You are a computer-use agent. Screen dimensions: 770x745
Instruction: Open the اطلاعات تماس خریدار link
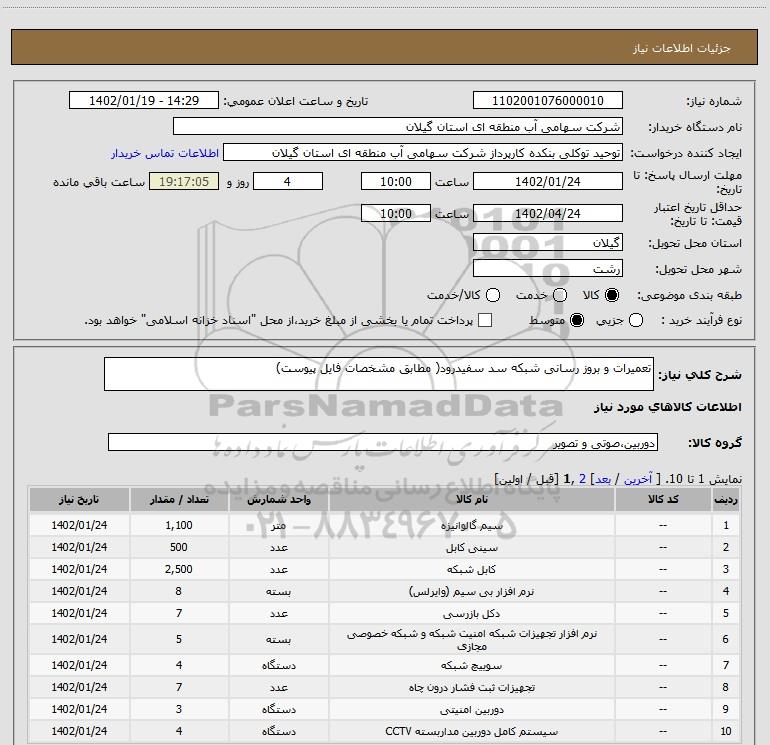click(165, 153)
